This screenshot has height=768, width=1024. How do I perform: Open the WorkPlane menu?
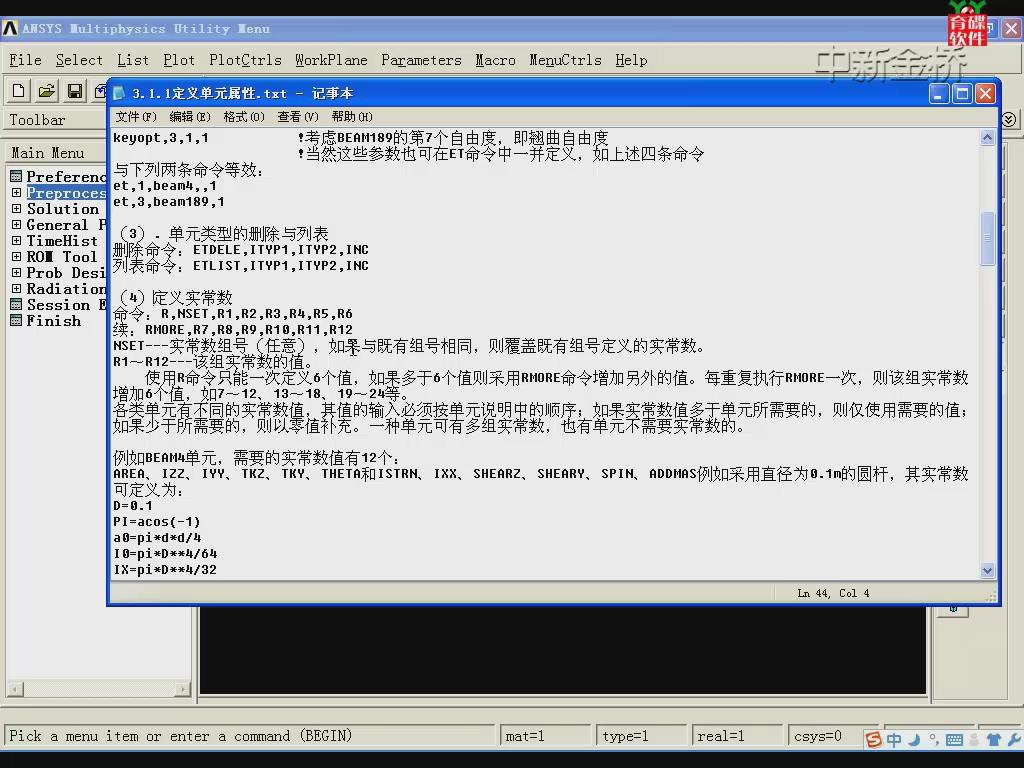click(x=331, y=60)
